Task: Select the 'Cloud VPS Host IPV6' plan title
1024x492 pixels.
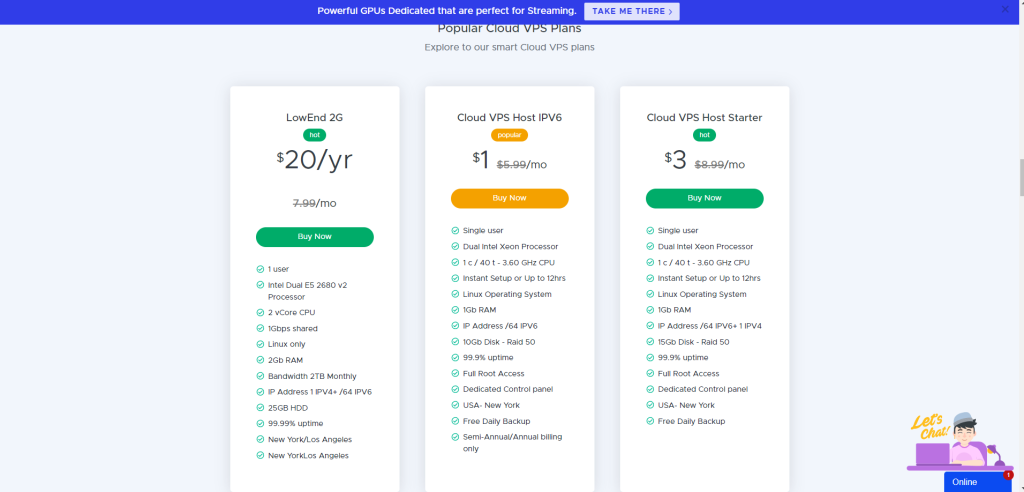Action: click(x=509, y=118)
